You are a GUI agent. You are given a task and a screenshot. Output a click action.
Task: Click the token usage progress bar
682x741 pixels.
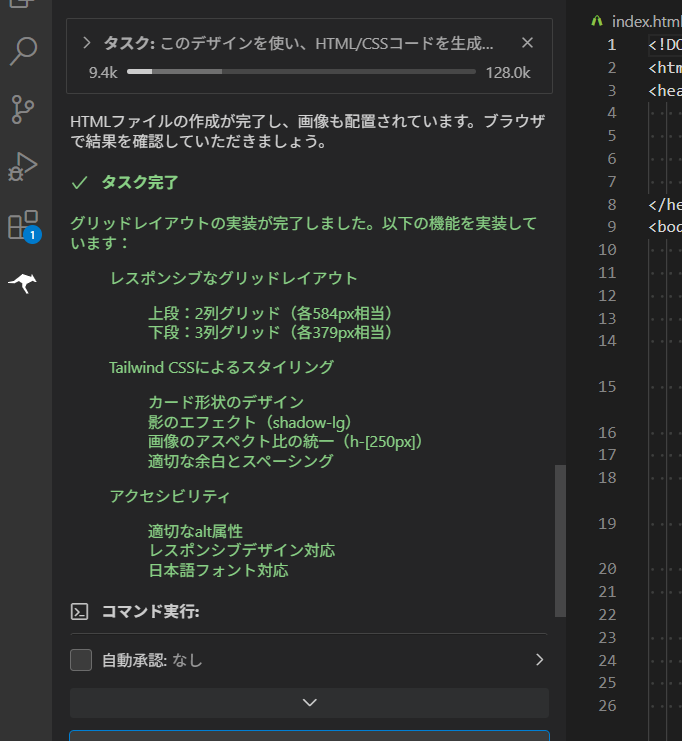pos(301,72)
